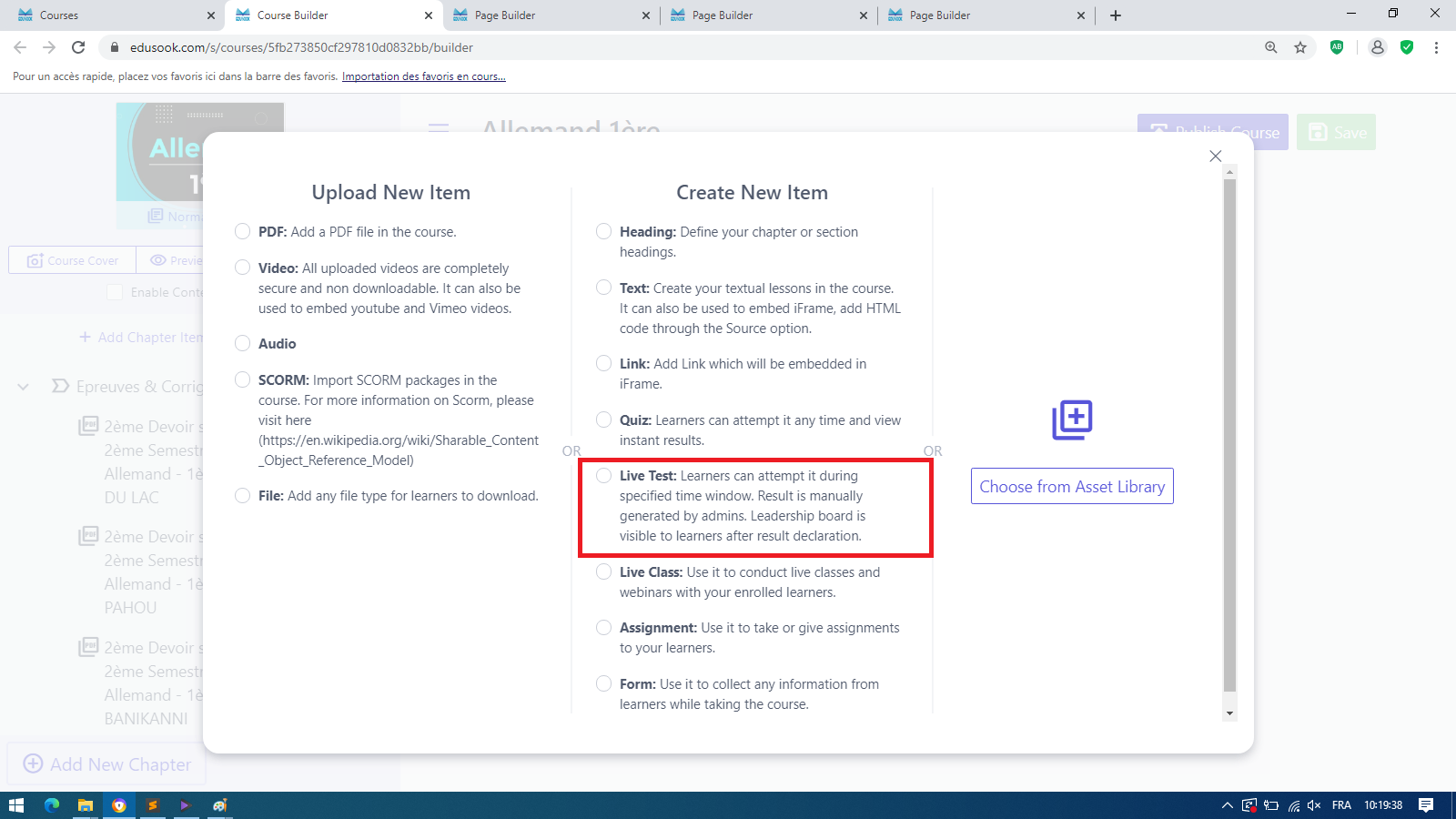Click the browser reload icon

click(x=79, y=47)
